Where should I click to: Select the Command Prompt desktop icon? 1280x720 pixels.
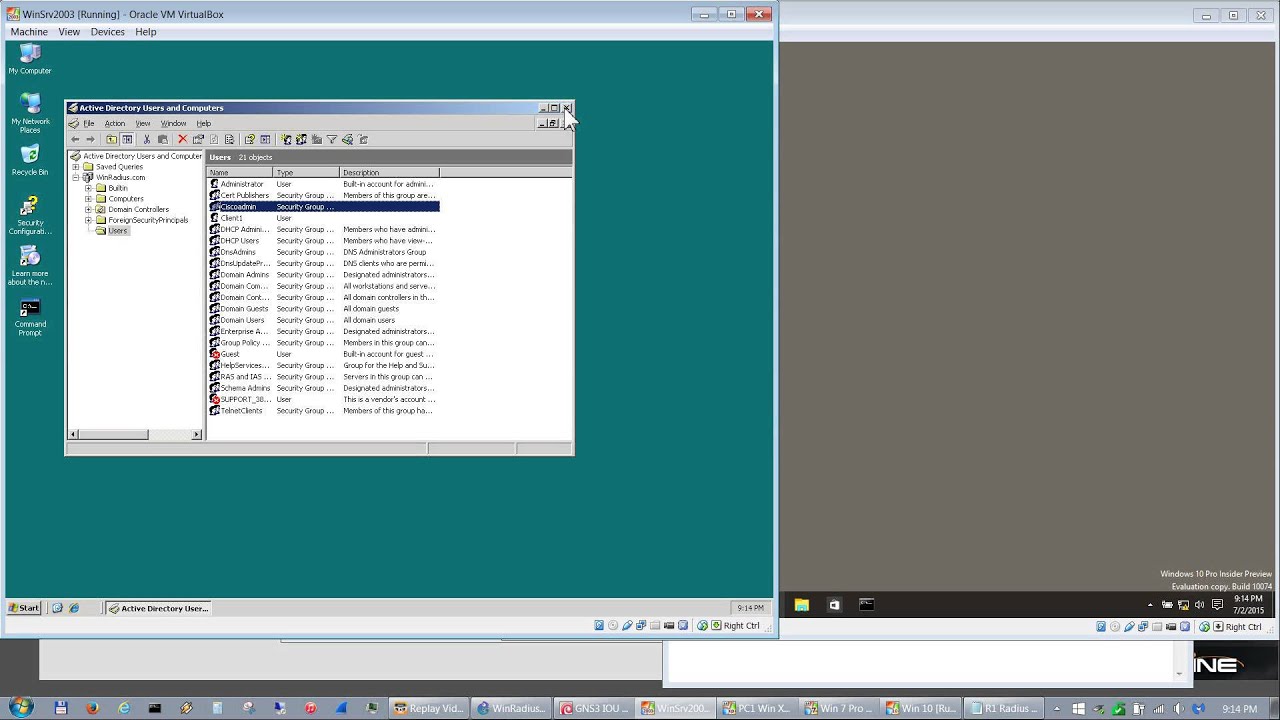(30, 318)
